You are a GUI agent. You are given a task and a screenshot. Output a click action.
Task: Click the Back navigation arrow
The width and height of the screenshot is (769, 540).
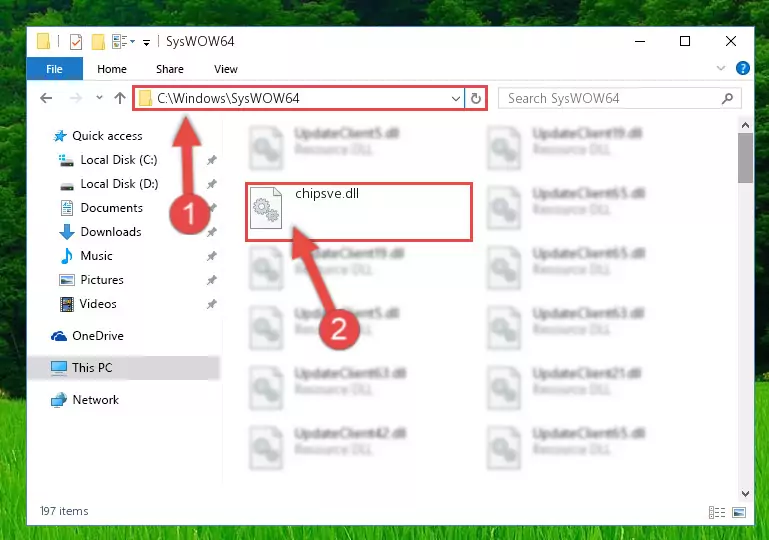pyautogui.click(x=46, y=98)
